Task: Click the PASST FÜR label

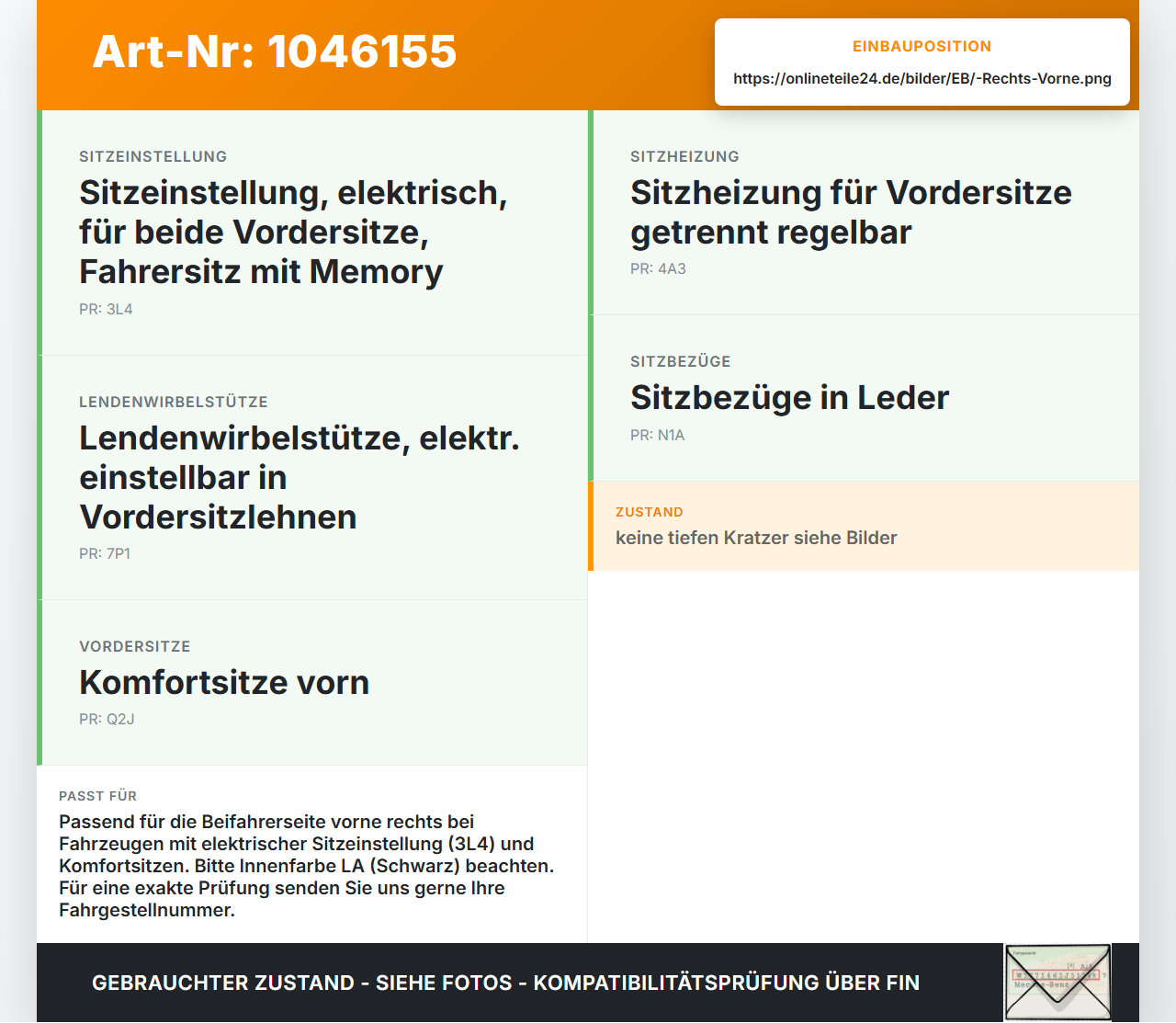Action: pos(97,797)
